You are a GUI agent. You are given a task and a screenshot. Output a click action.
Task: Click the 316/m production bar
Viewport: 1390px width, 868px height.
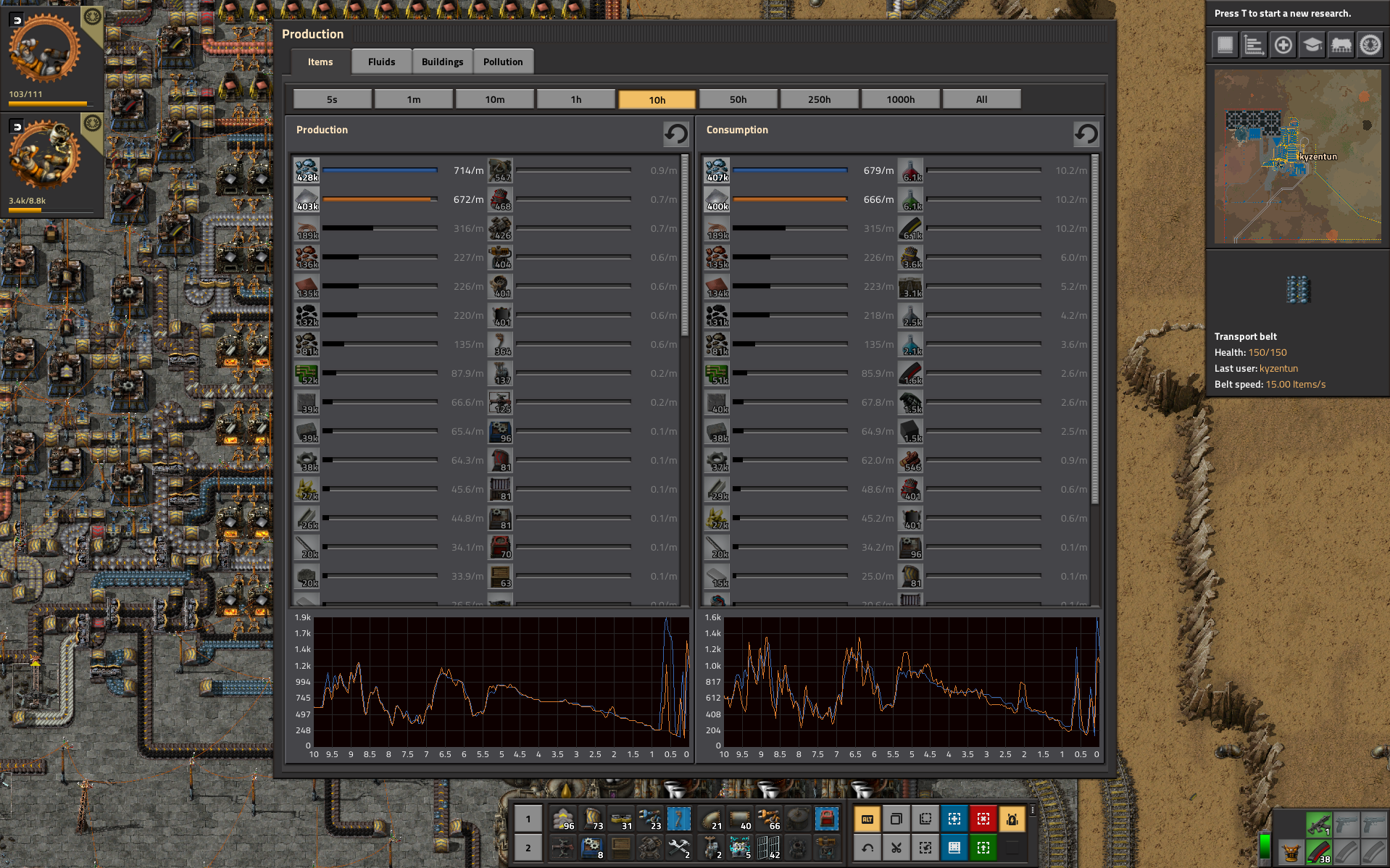point(380,228)
